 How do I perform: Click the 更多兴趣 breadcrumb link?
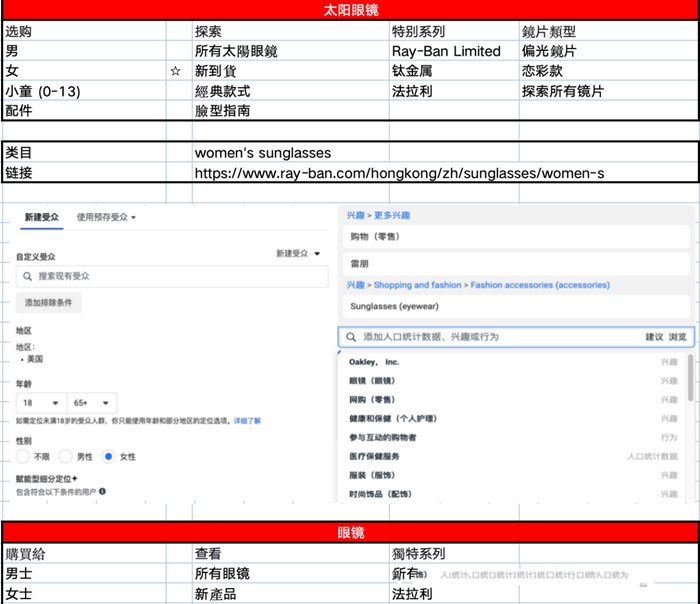(x=392, y=215)
